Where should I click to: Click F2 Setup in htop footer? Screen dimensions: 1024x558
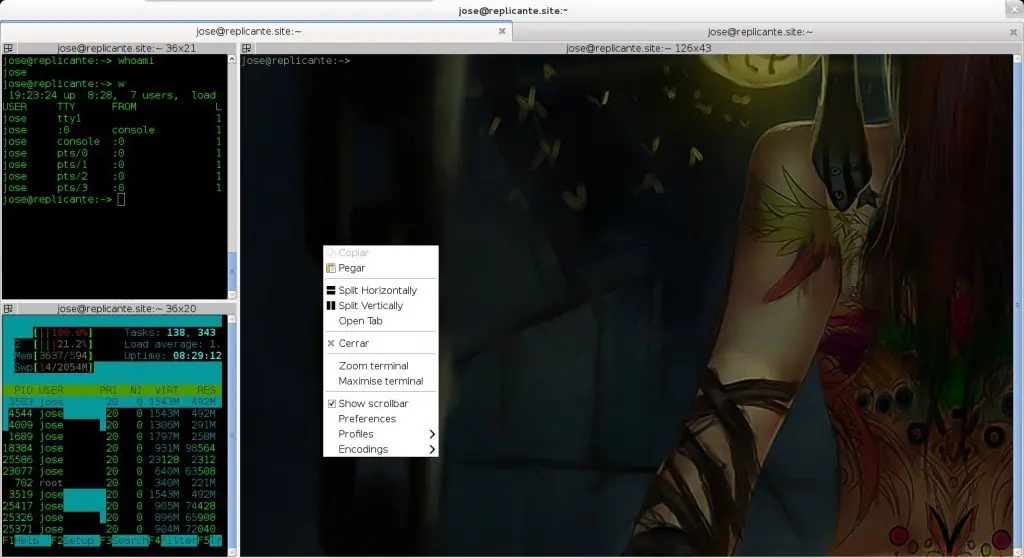click(75, 540)
